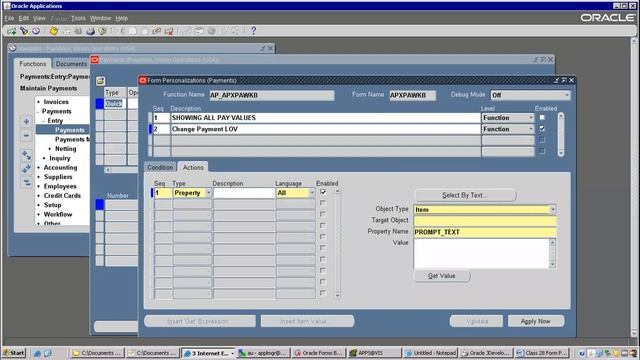This screenshot has height=360, width=640.
Task: Enable the SHOWING ALL PAY VALUES rule
Action: [x=542, y=117]
